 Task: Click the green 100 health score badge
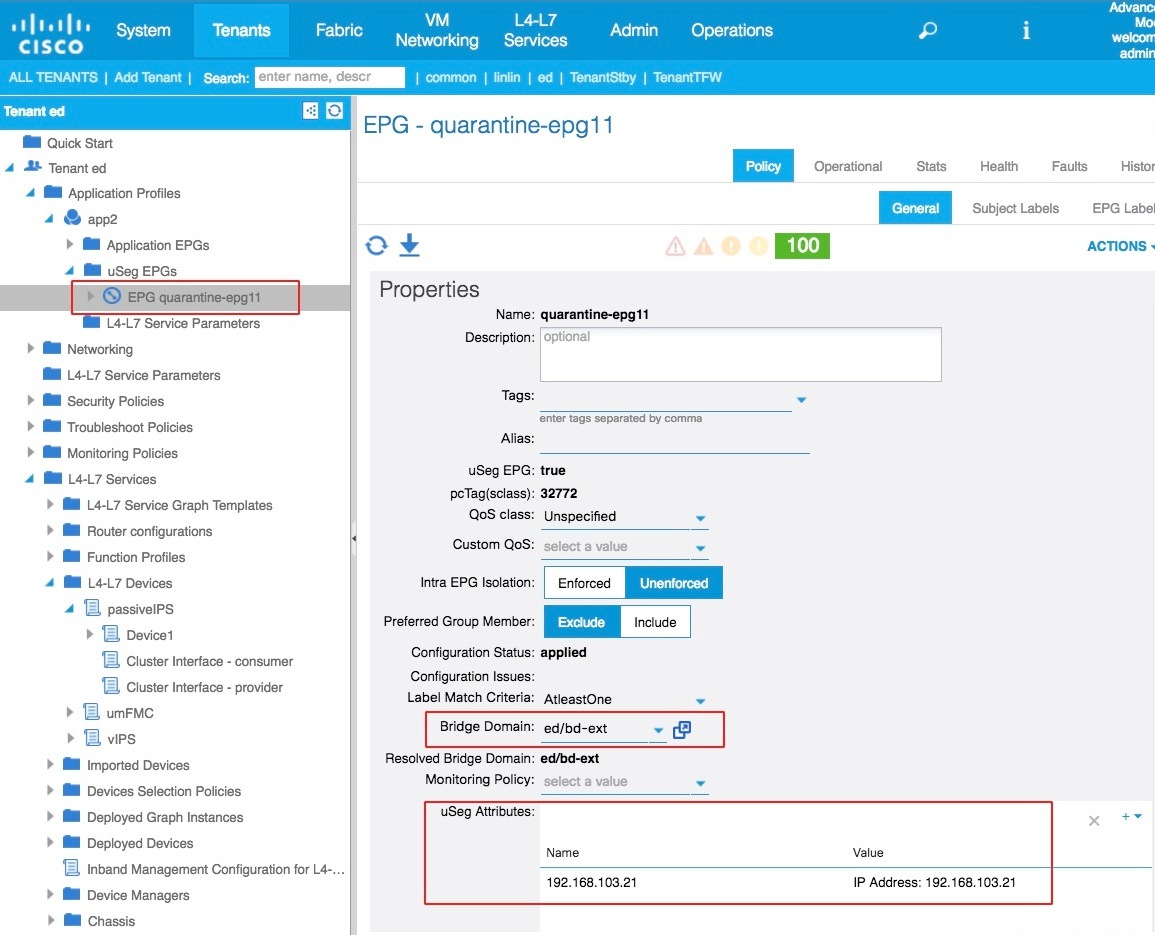pyautogui.click(x=802, y=245)
